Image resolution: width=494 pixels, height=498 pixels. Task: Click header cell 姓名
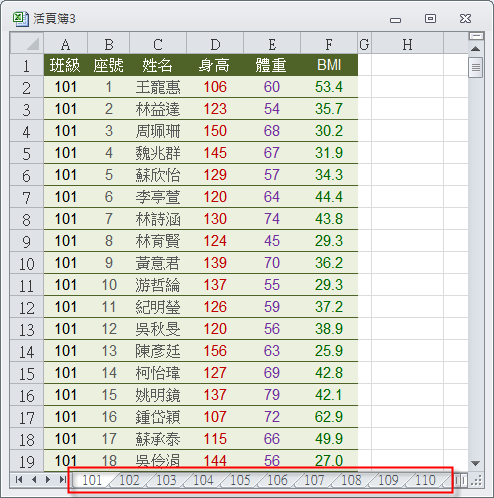coord(158,65)
